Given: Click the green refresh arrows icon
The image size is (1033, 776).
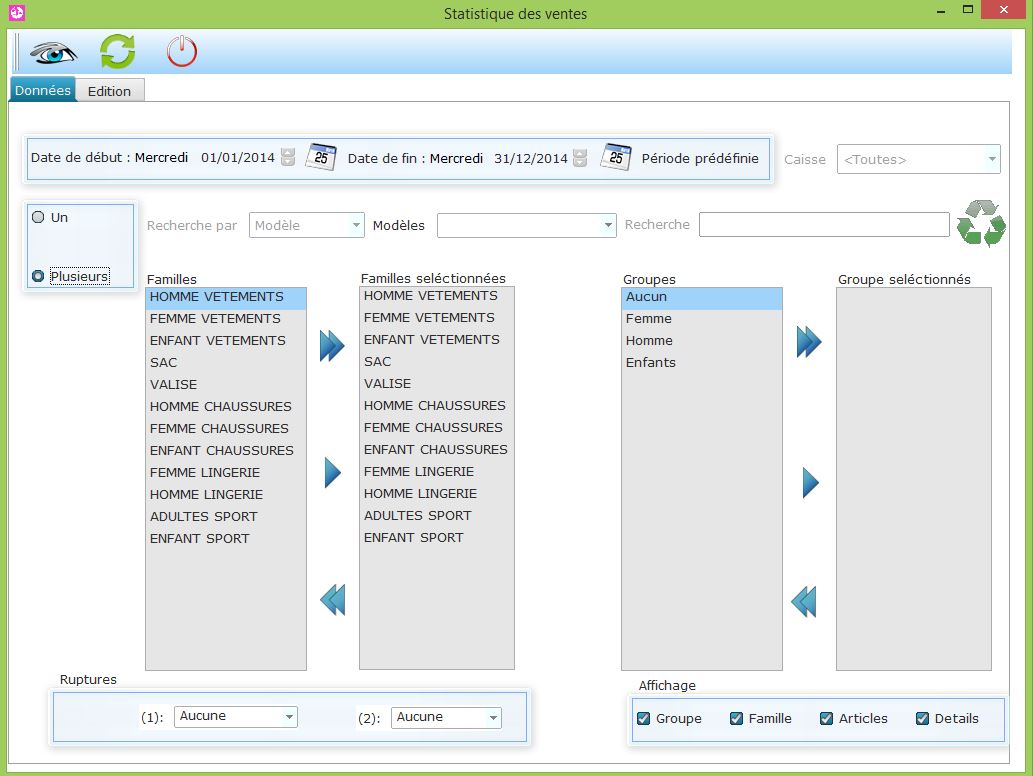Looking at the screenshot, I should pos(117,51).
